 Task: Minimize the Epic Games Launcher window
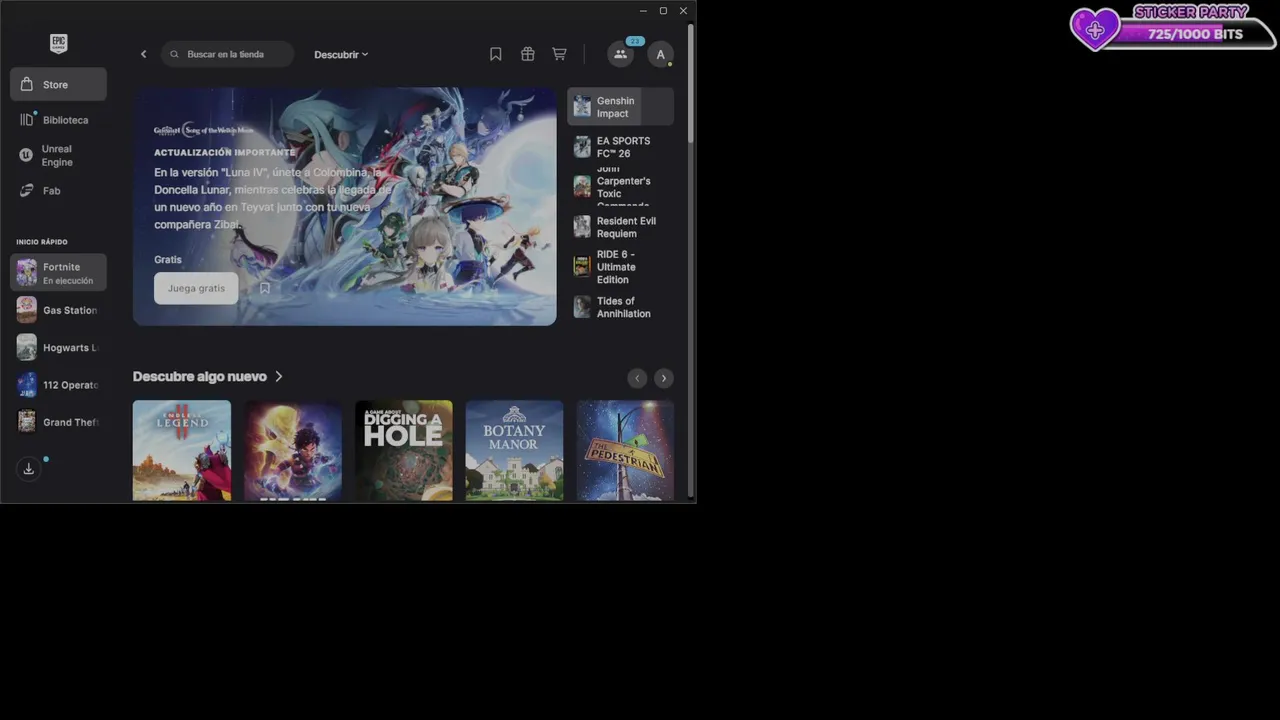(643, 11)
